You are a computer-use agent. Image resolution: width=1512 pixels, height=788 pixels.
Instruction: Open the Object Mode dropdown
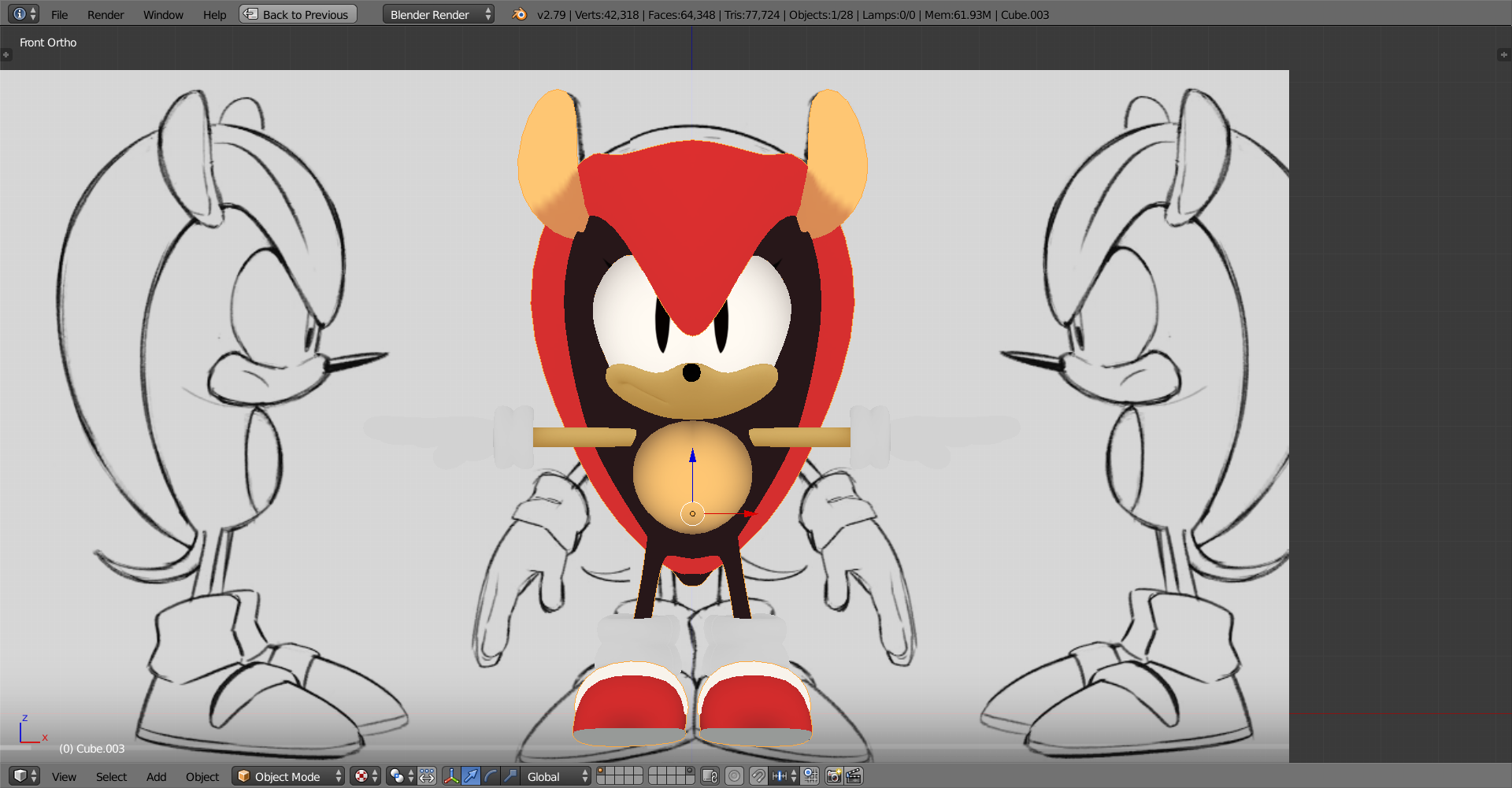pos(288,776)
